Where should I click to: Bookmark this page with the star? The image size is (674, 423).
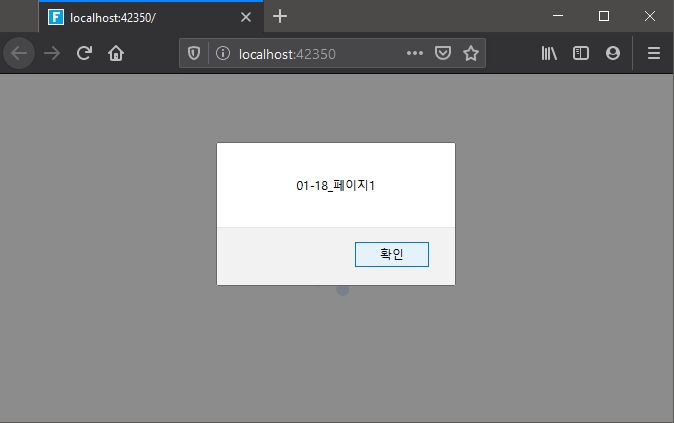tap(470, 54)
